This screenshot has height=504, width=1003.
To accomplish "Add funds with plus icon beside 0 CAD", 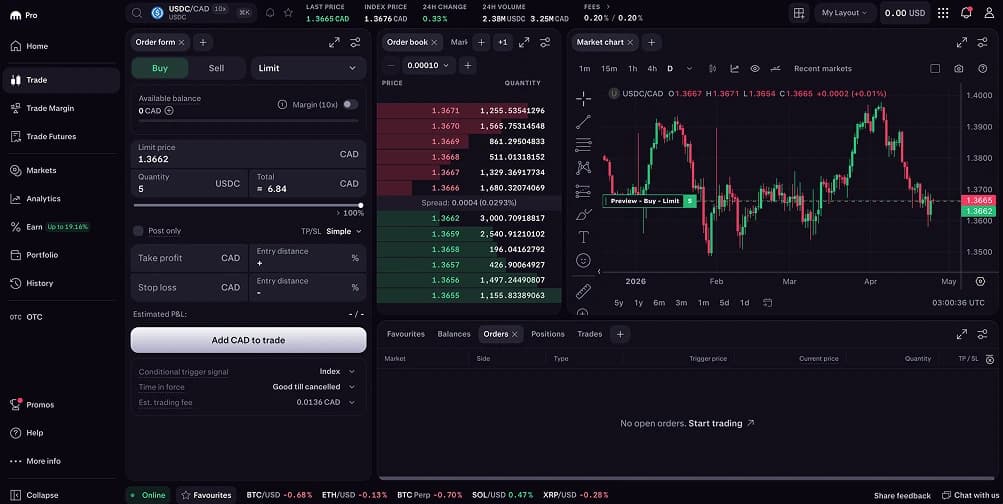I will [x=169, y=111].
